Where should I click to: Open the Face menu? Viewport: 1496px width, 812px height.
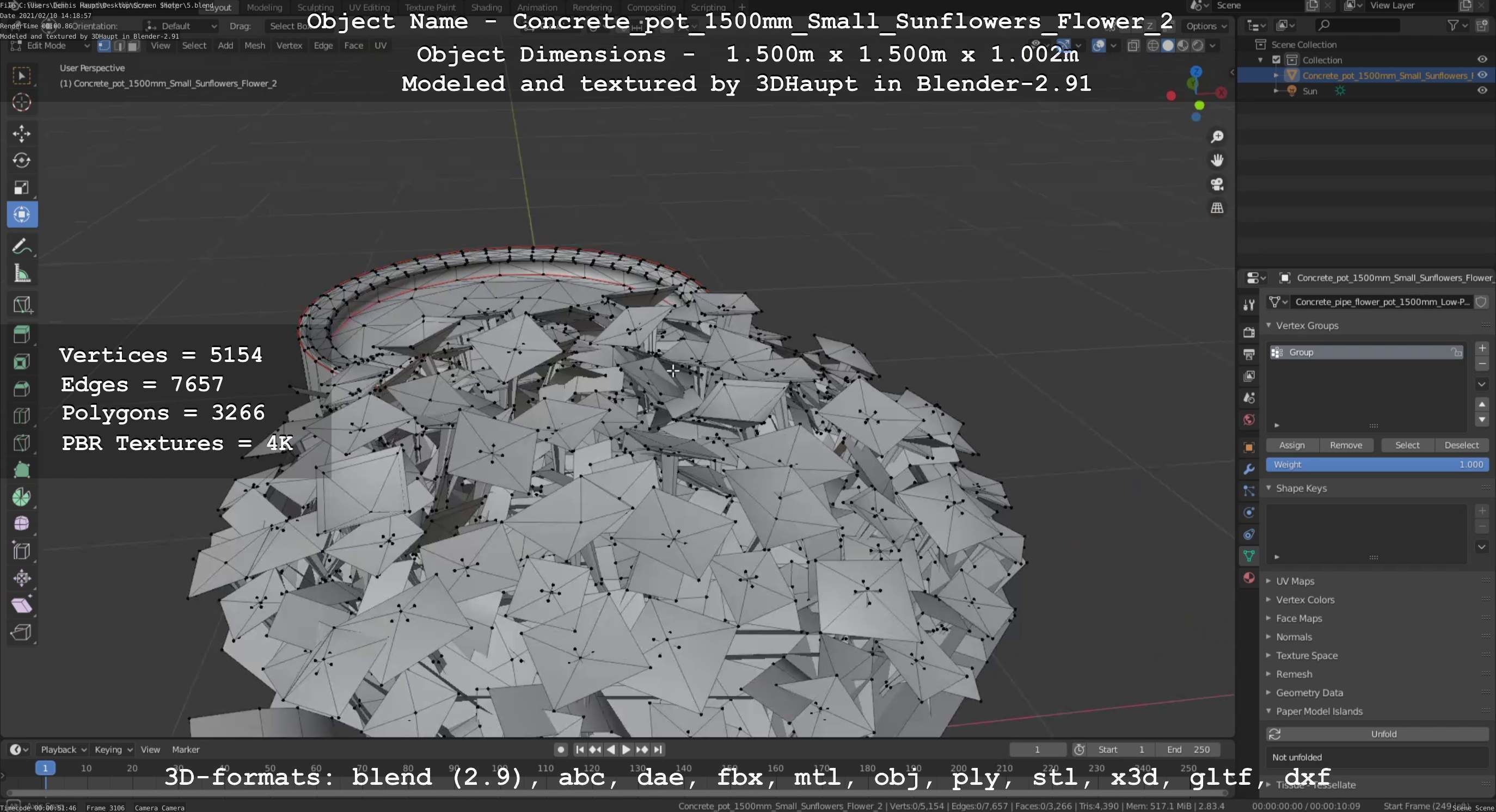click(353, 46)
